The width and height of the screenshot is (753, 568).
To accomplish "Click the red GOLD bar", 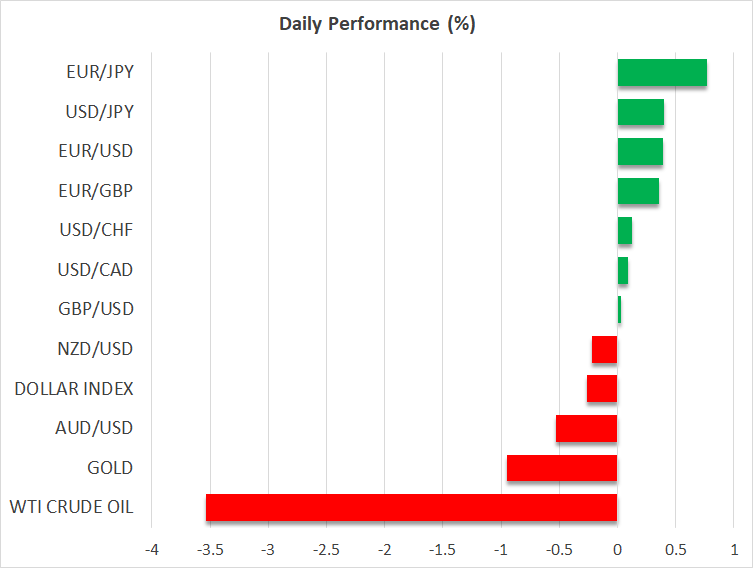I will (x=562, y=468).
